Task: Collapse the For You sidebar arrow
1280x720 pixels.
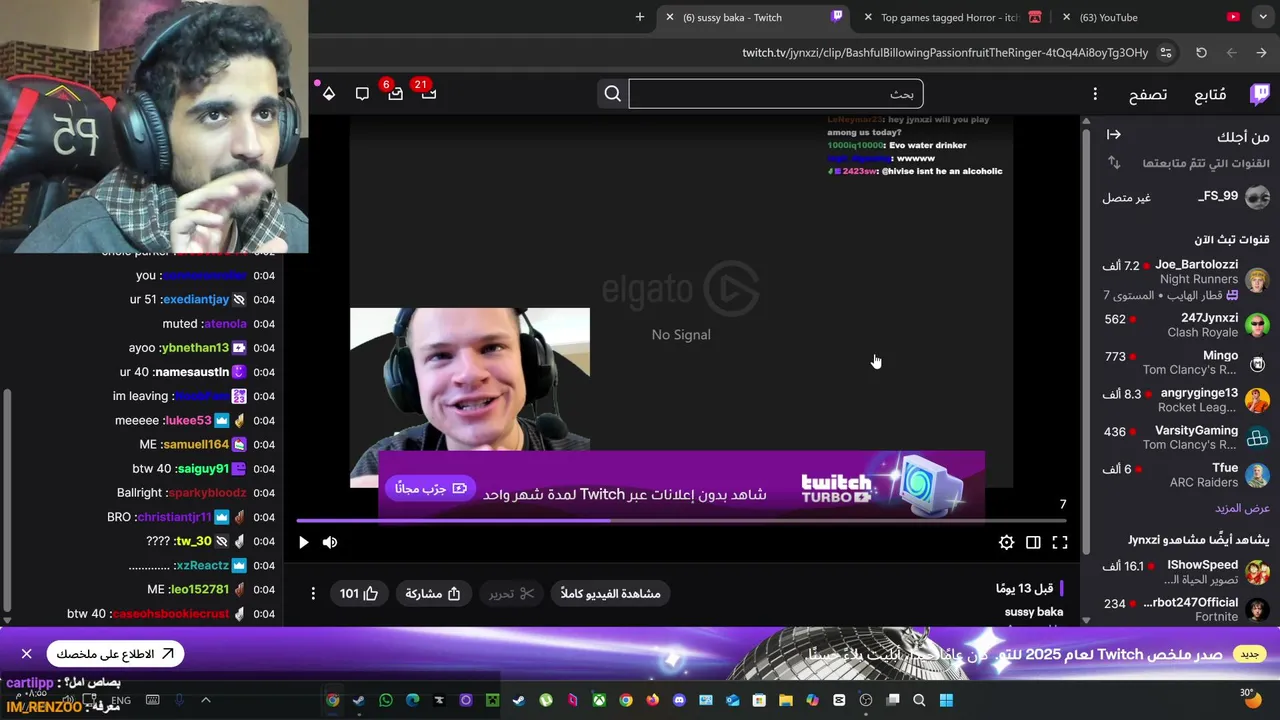Action: (x=1113, y=135)
